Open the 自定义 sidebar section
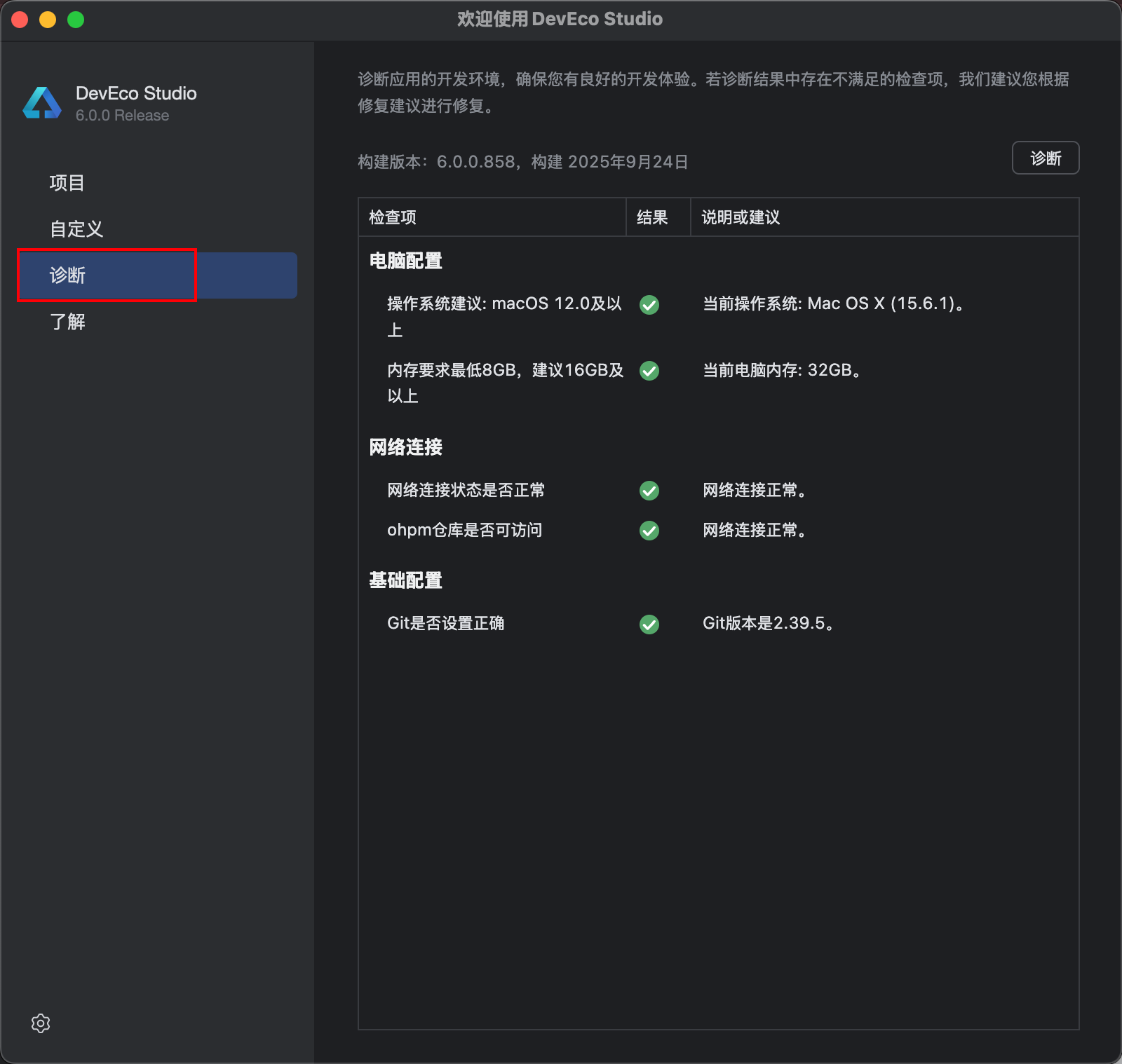This screenshot has height=1064, width=1122. tap(76, 229)
